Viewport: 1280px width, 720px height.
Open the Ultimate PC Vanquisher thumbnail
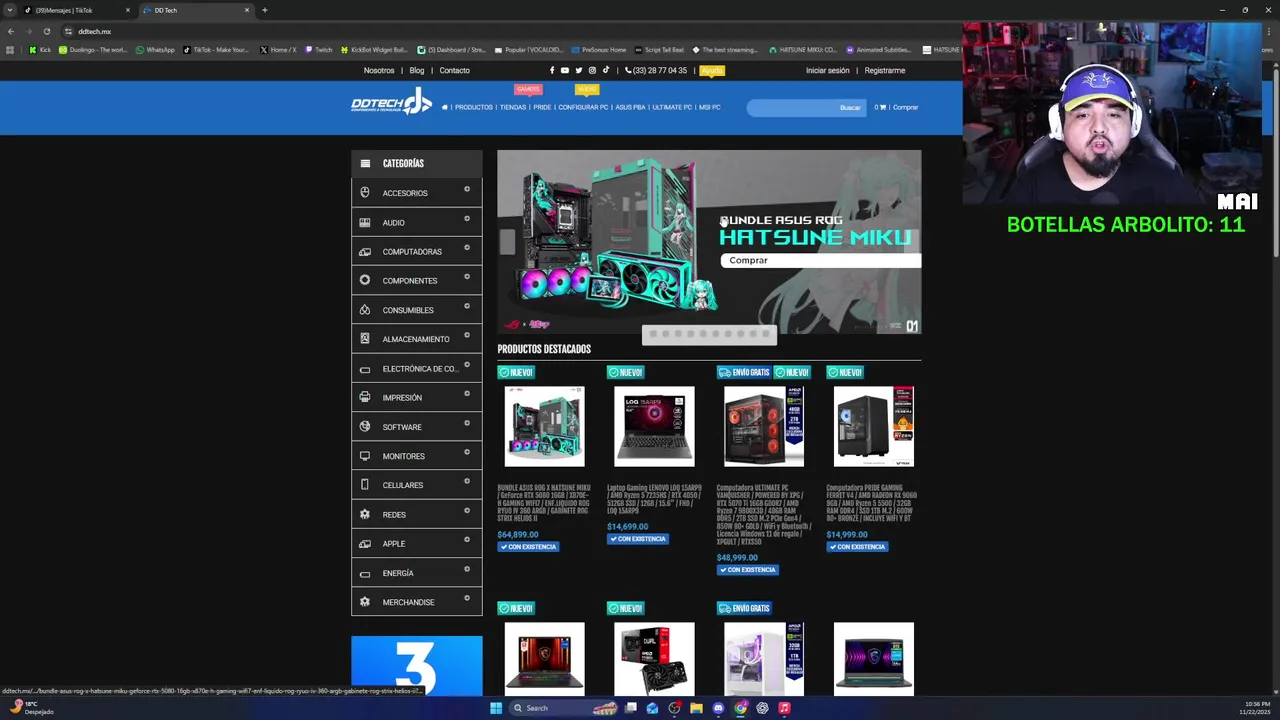coord(764,427)
